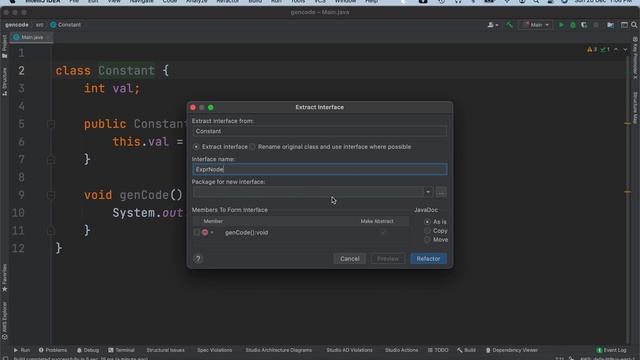Open the Structure tool window stripe
Image resolution: width=640 pixels, height=360 pixels.
(4, 81)
